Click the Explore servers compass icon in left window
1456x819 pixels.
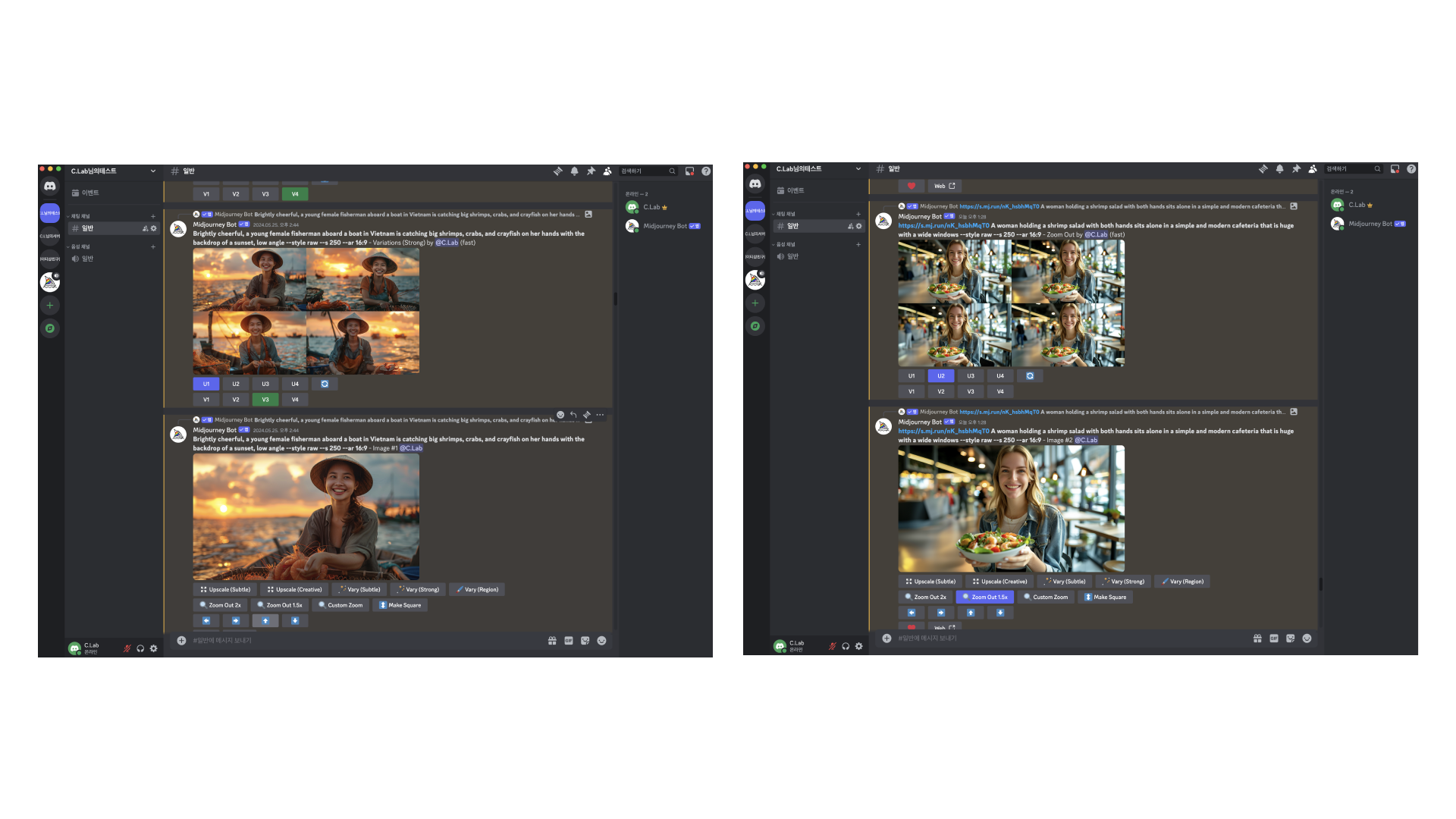(x=50, y=328)
